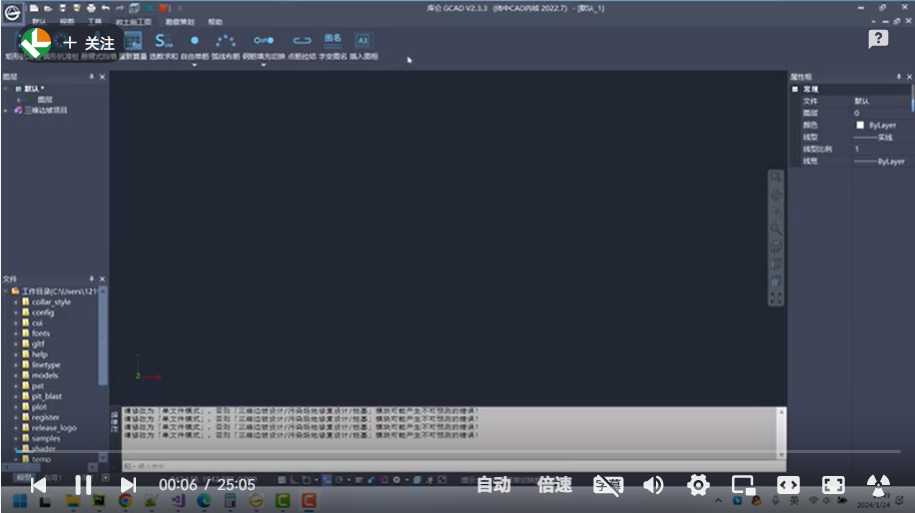This screenshot has width=915, height=513.
Task: Click the undo arrow in title bar
Action: pos(105,8)
